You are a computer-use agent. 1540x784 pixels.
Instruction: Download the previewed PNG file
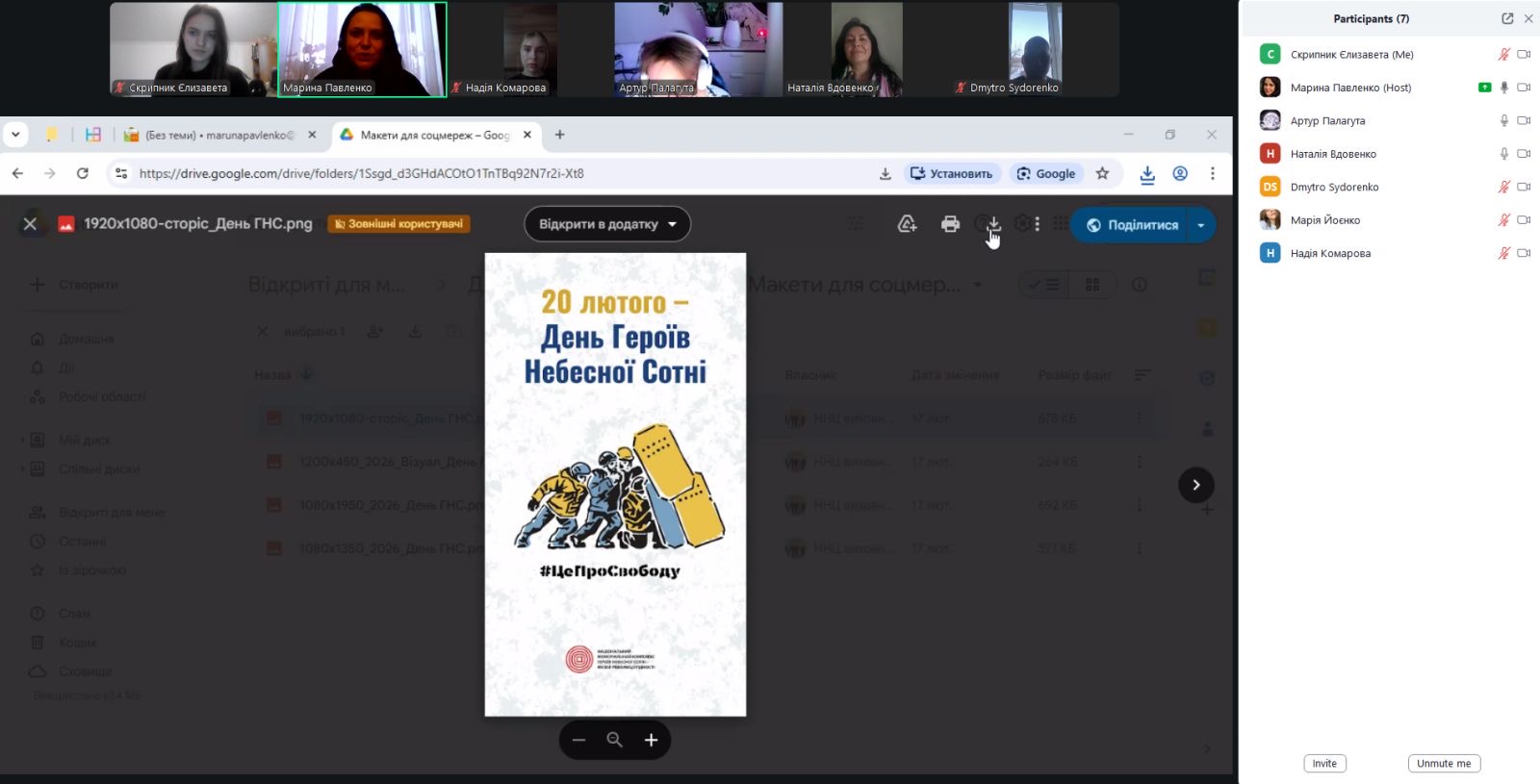click(993, 224)
